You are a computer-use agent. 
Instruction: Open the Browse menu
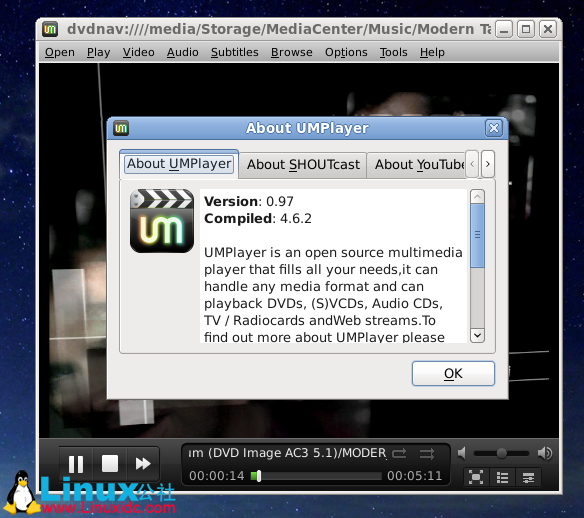tap(292, 52)
